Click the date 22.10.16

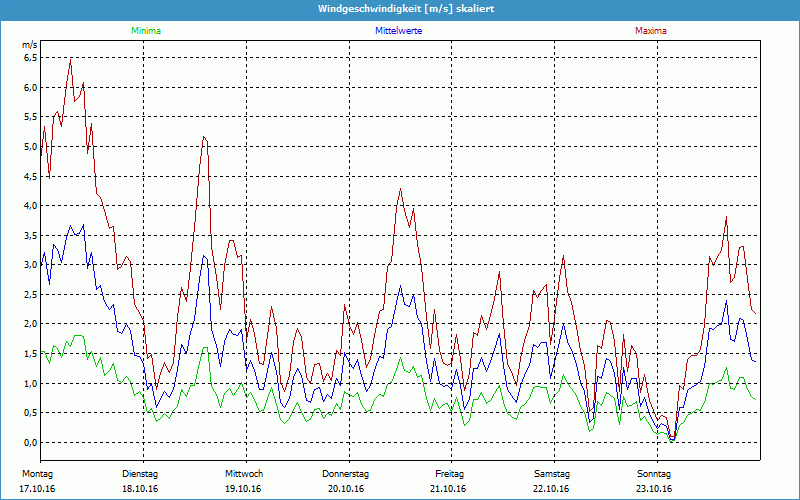click(x=551, y=489)
